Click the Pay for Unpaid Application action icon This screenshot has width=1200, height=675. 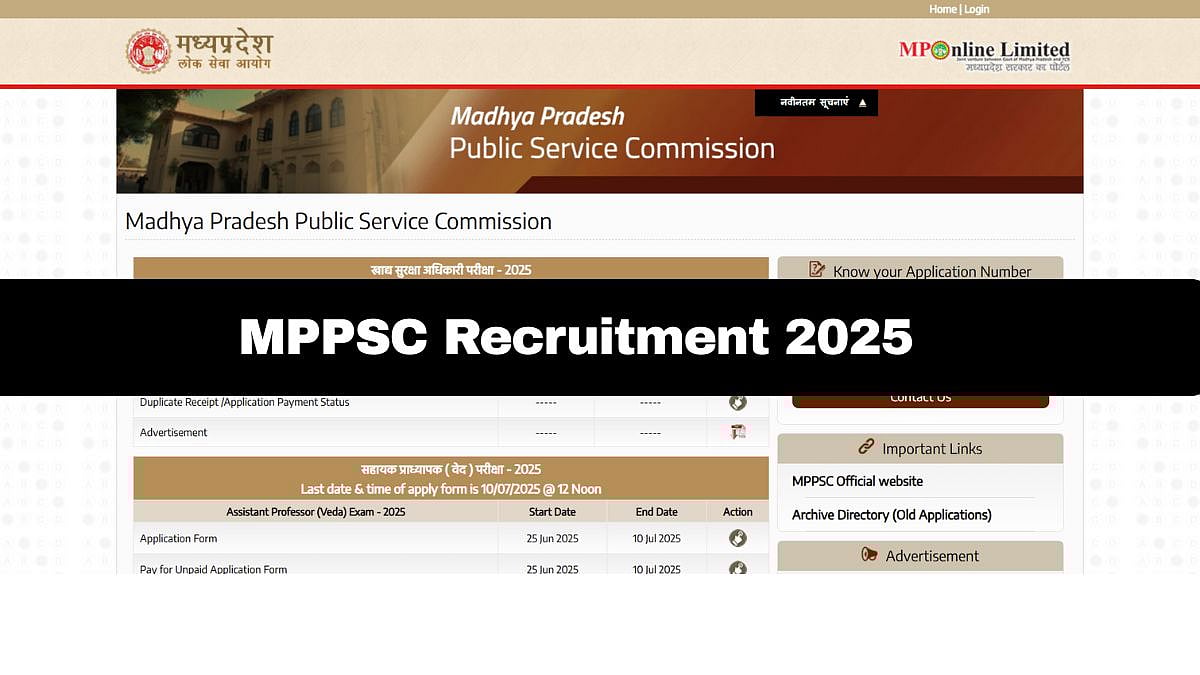738,568
